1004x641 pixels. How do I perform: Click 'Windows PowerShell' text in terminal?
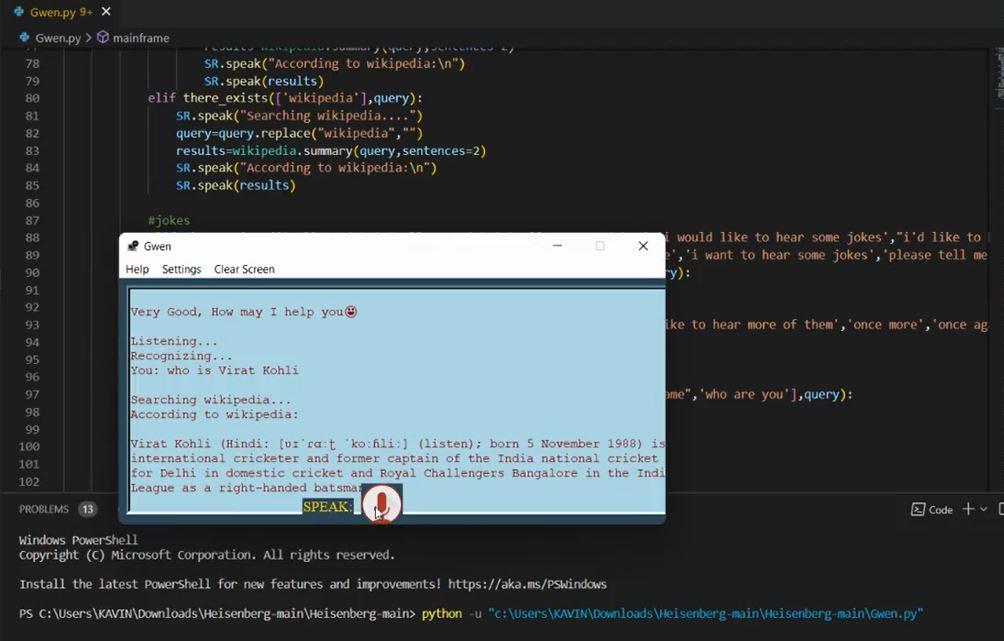(x=78, y=540)
